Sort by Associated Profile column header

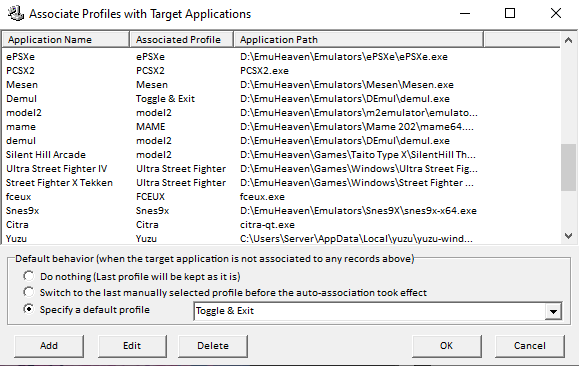click(181, 40)
